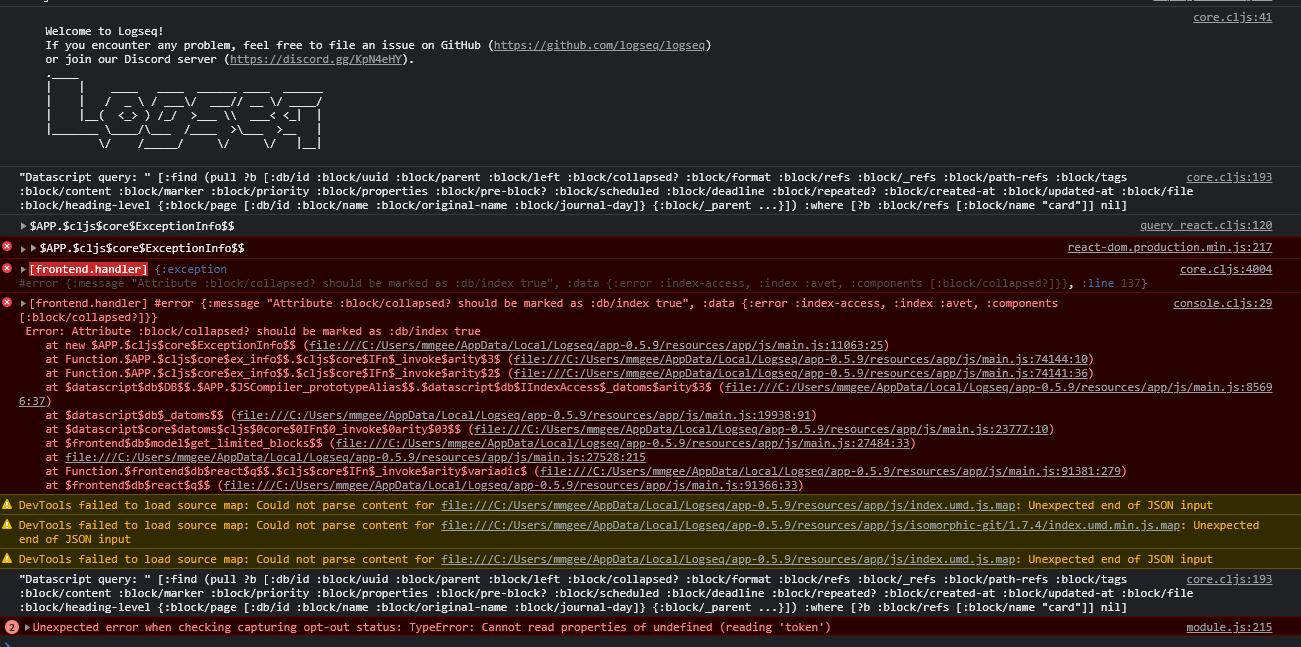Open the IIndexAccess_datoms stack trace file link
Viewport: 1301px width, 647px height.
click(998, 387)
